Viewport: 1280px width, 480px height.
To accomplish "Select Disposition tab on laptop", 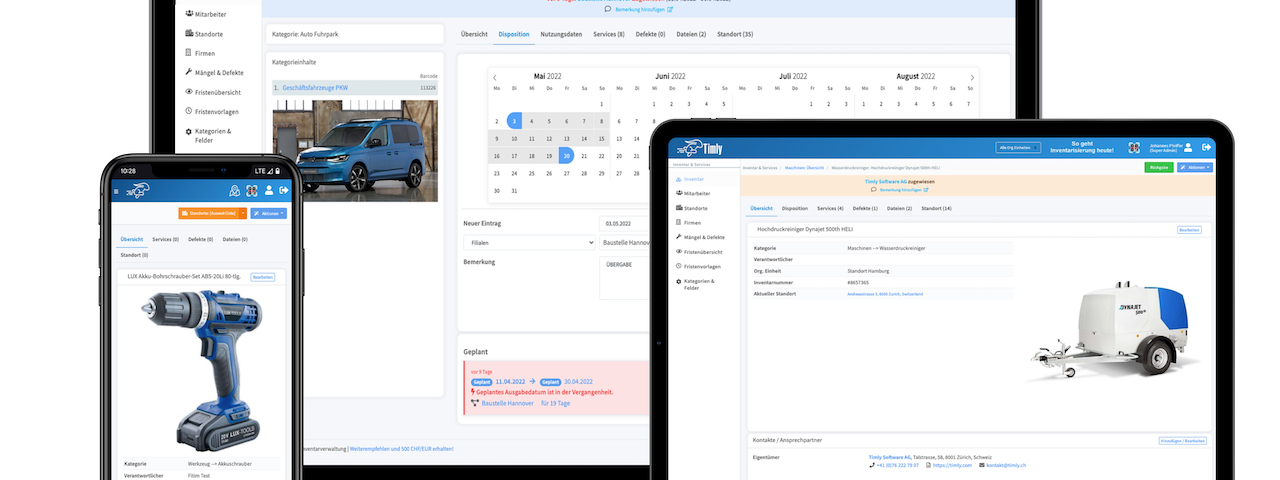I will click(x=514, y=34).
